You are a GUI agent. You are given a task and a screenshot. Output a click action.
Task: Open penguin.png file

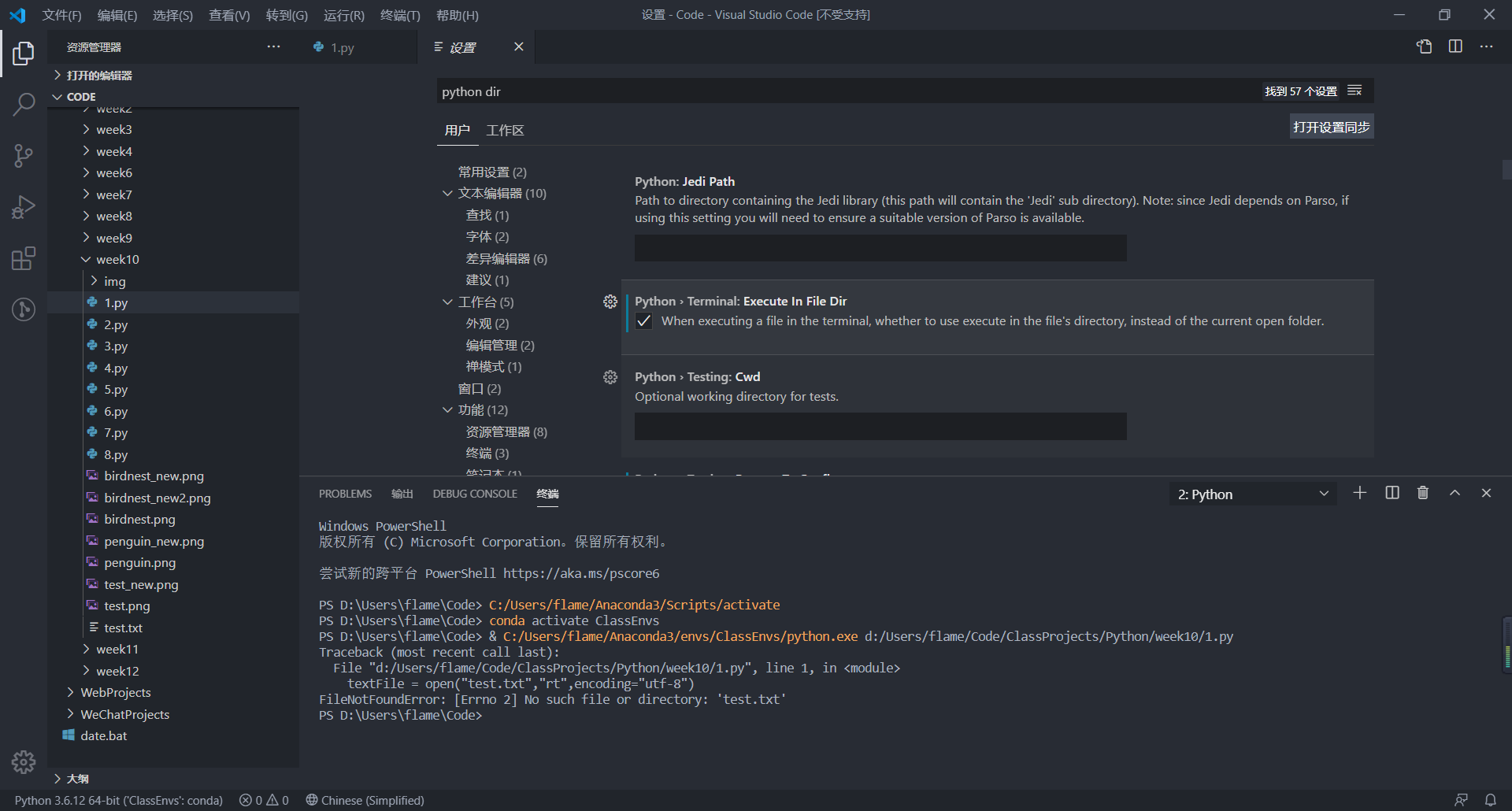point(139,563)
